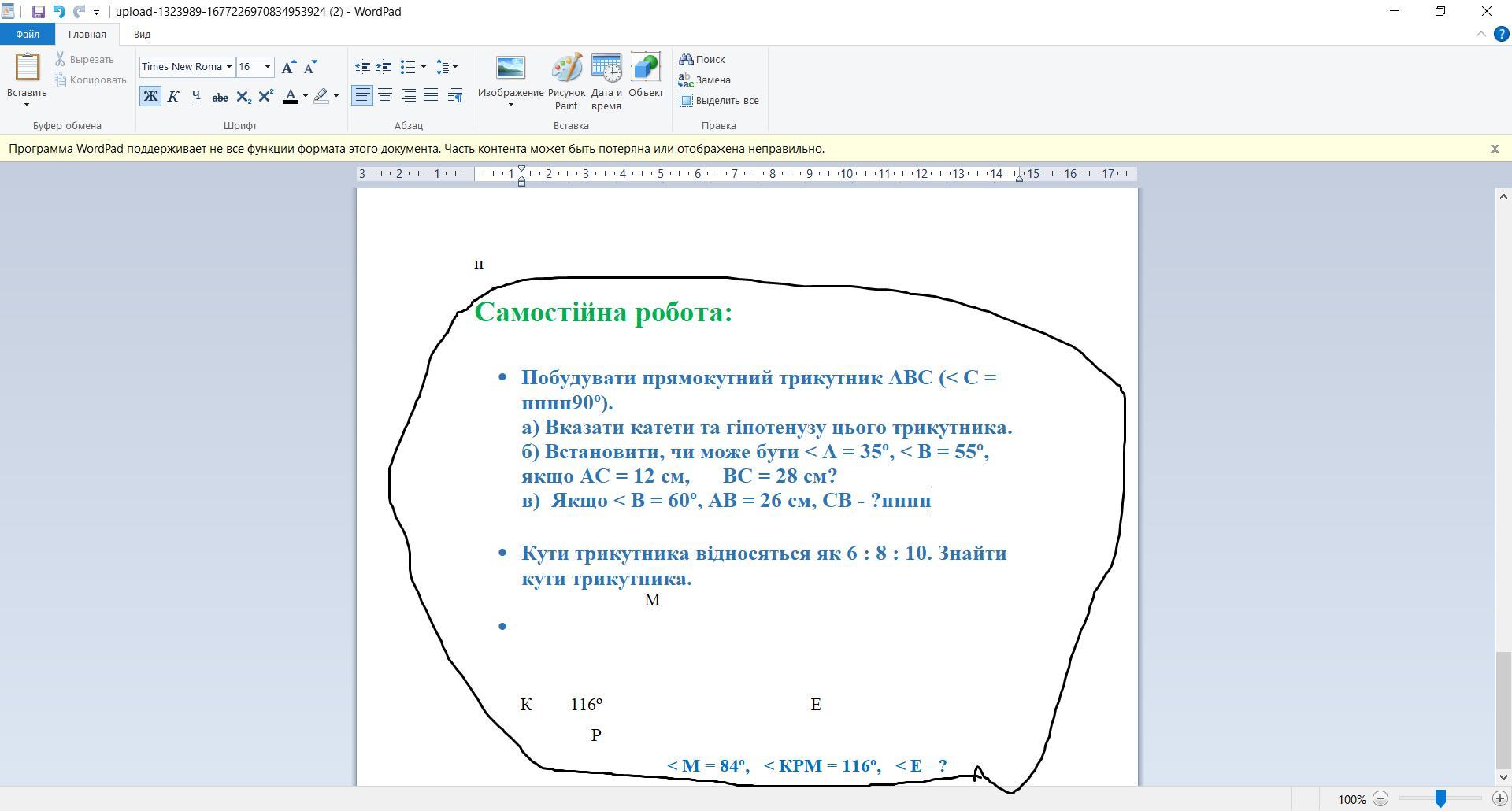Align text to the left
The image size is (1512, 811).
[362, 96]
